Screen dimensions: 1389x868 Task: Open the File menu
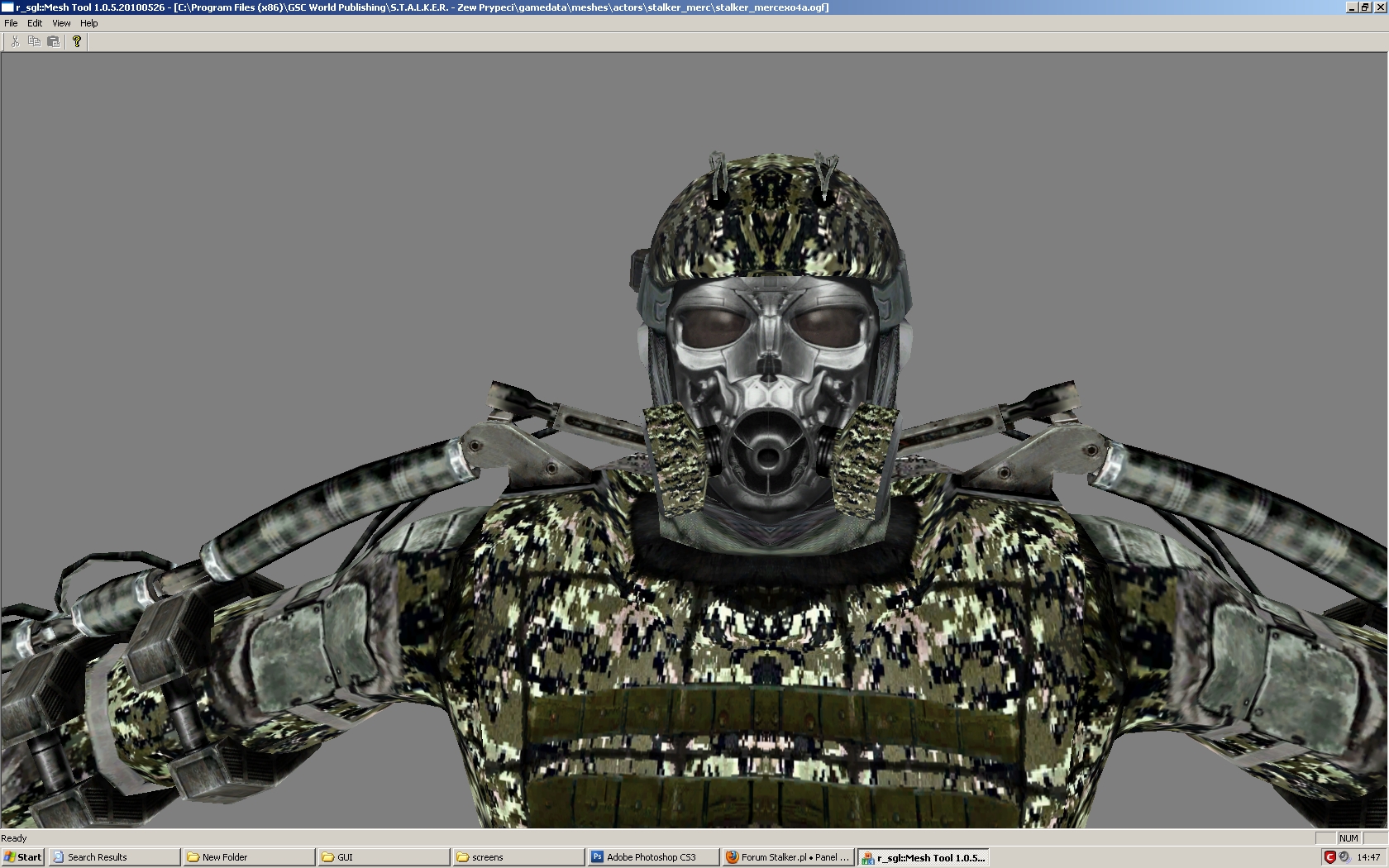[x=11, y=23]
